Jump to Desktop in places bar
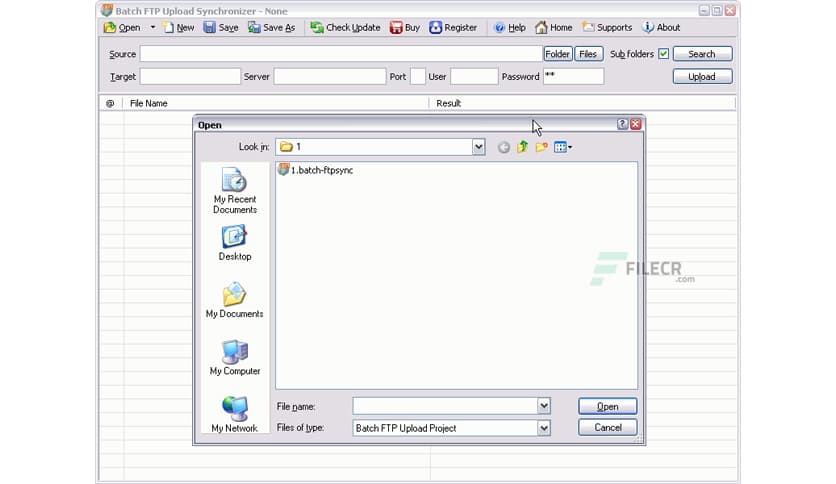Screen dimensions: 836x484 pyautogui.click(x=235, y=243)
